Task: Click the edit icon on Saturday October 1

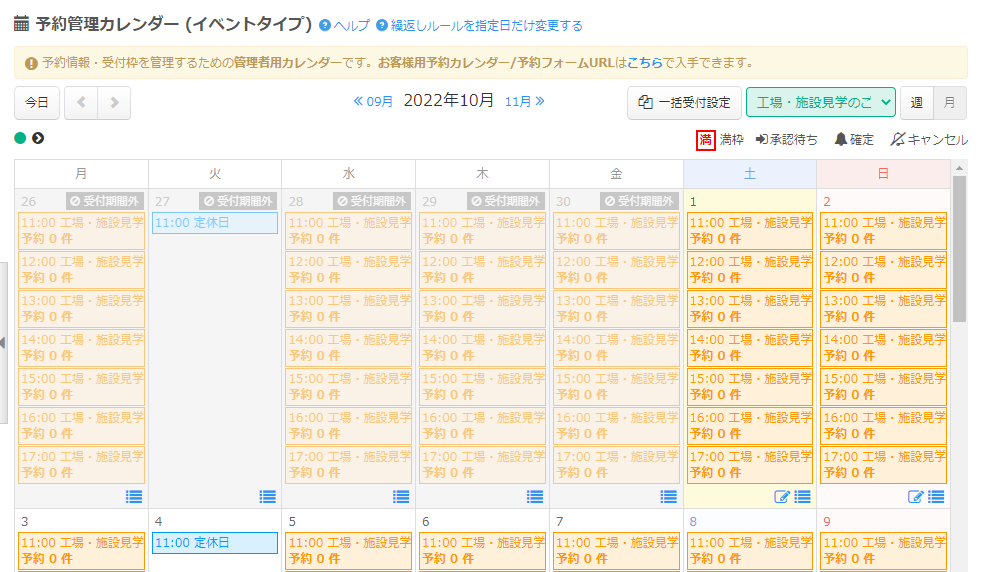Action: [782, 496]
